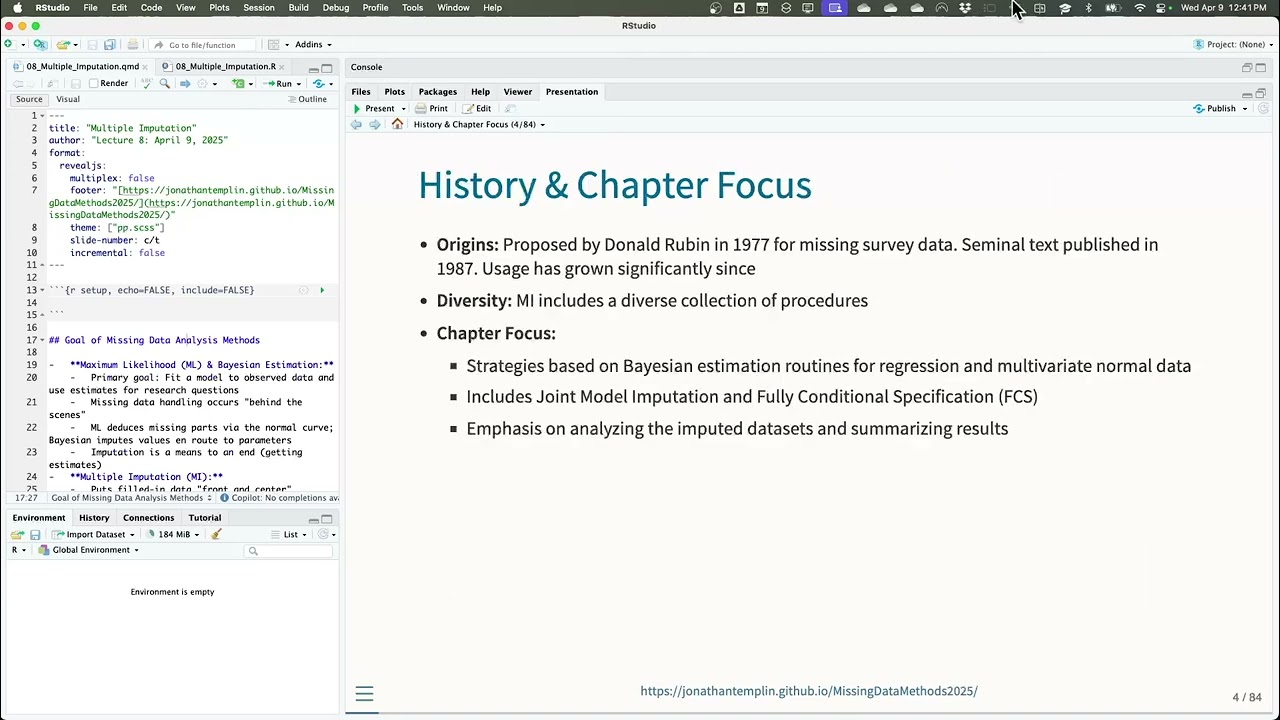Click the New File icon in main toolbar
The image size is (1280, 720).
pyautogui.click(x=9, y=44)
